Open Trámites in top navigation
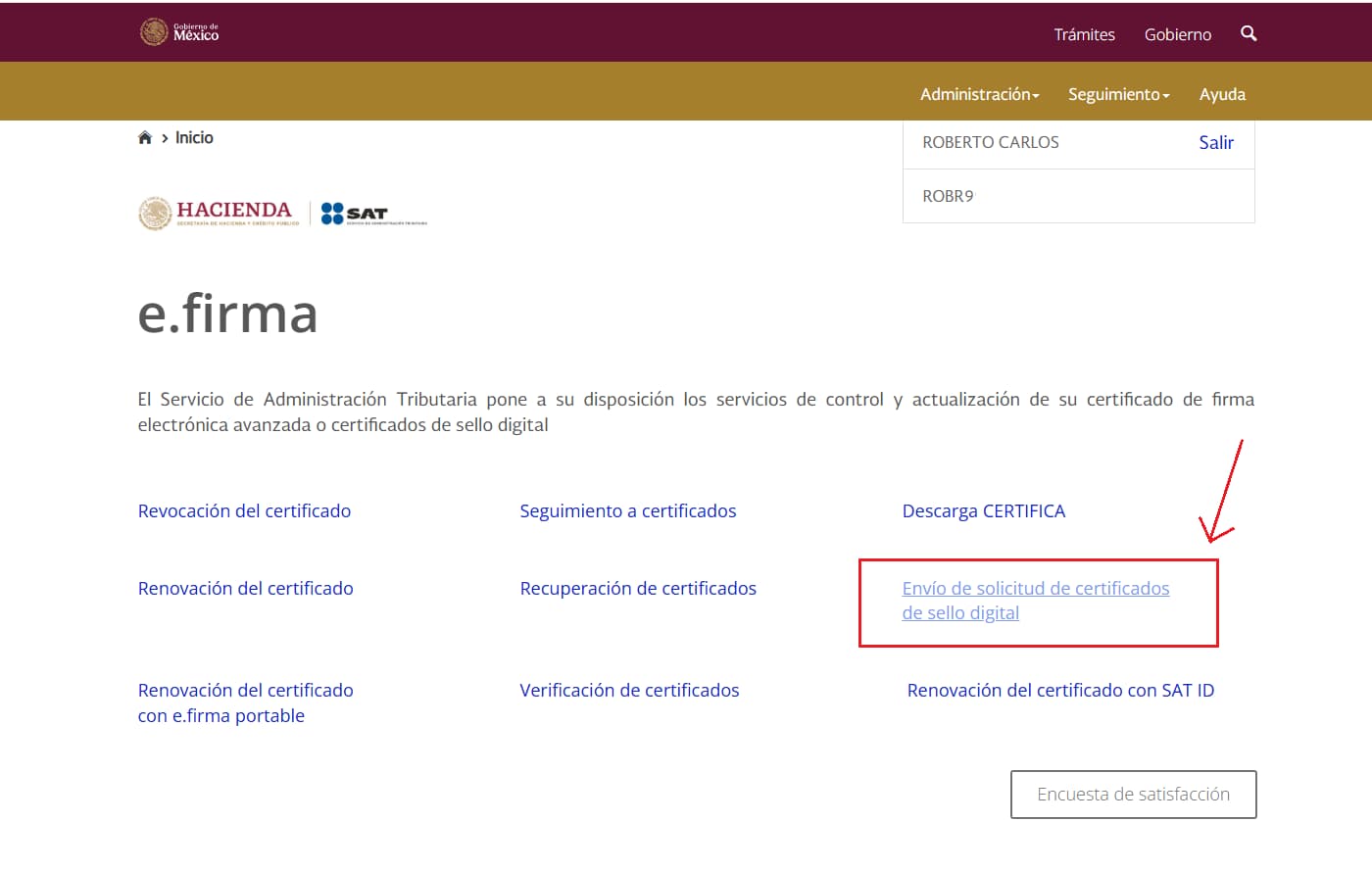Image resolution: width=1372 pixels, height=871 pixels. pyautogui.click(x=1084, y=34)
